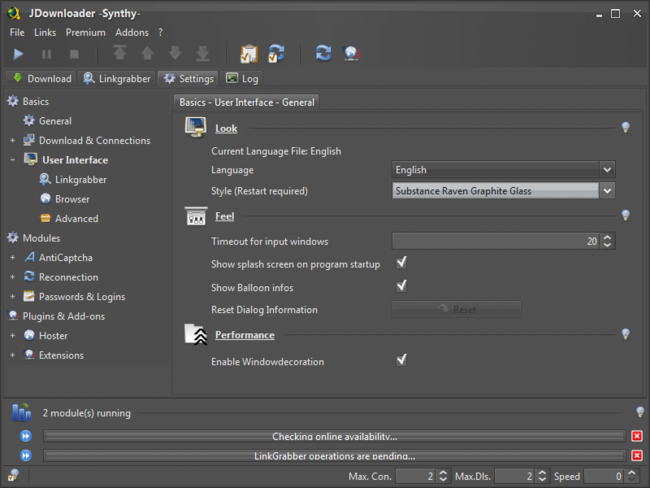Image resolution: width=650 pixels, height=488 pixels.
Task: Click the blue Reconnect arrows icon
Action: tap(323, 53)
